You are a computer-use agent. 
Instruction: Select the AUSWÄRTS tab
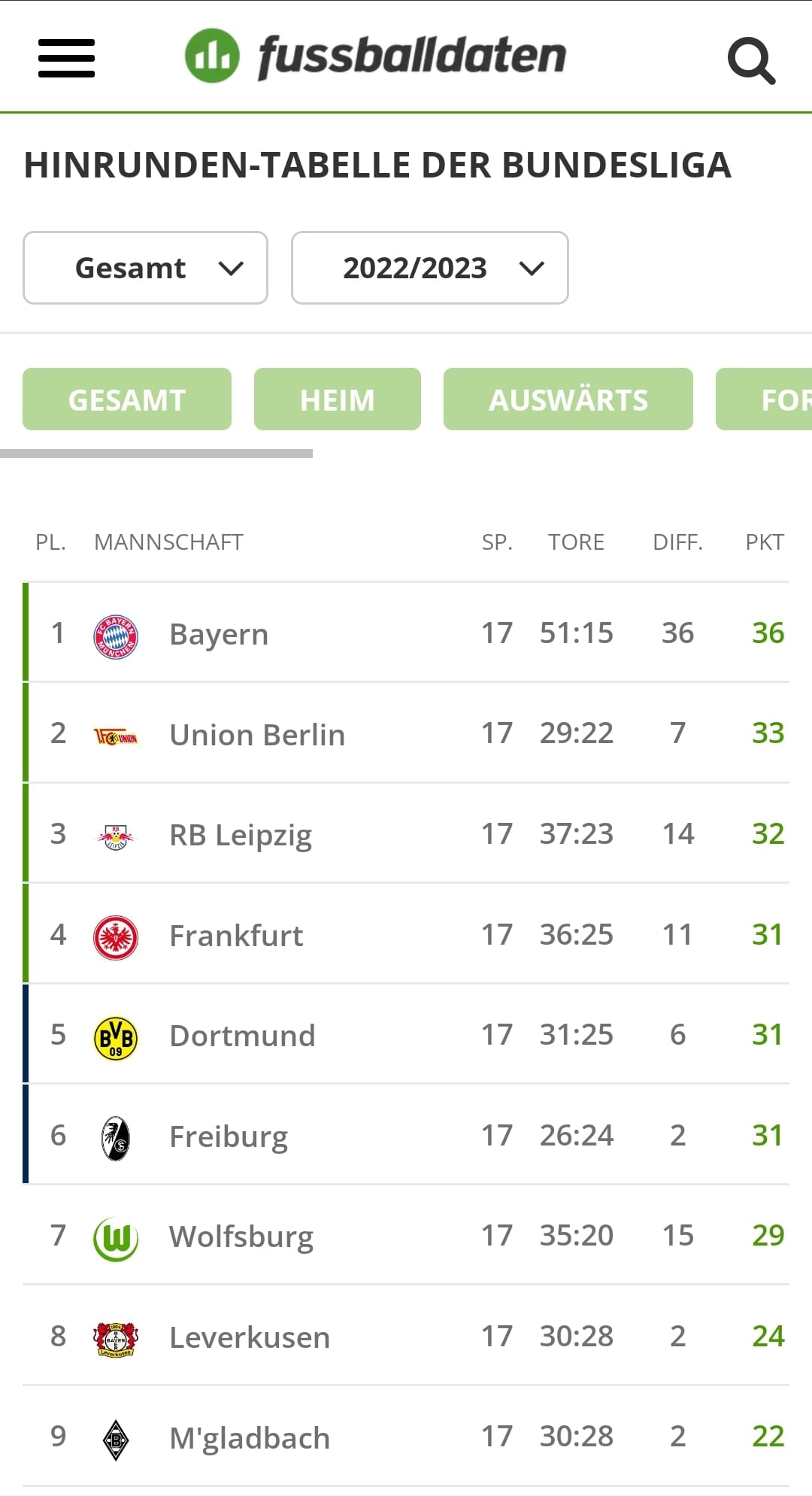coord(568,399)
